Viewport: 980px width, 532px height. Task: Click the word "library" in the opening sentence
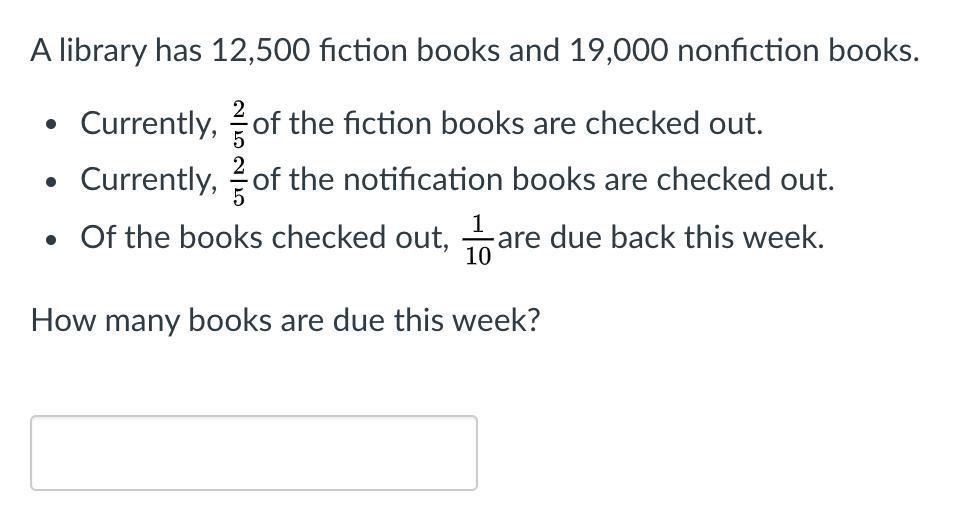103,51
